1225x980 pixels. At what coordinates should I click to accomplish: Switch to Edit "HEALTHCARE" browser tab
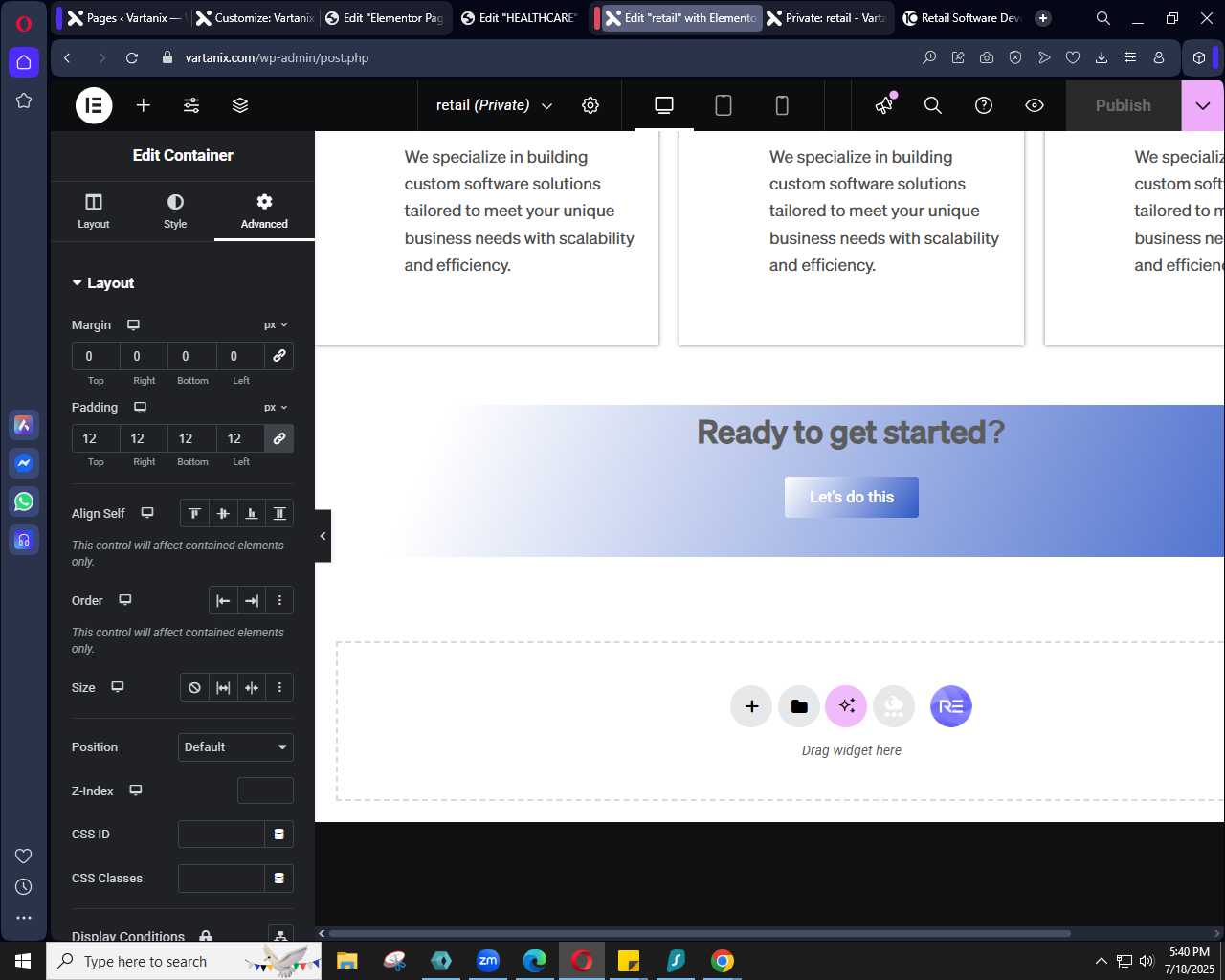tap(520, 17)
